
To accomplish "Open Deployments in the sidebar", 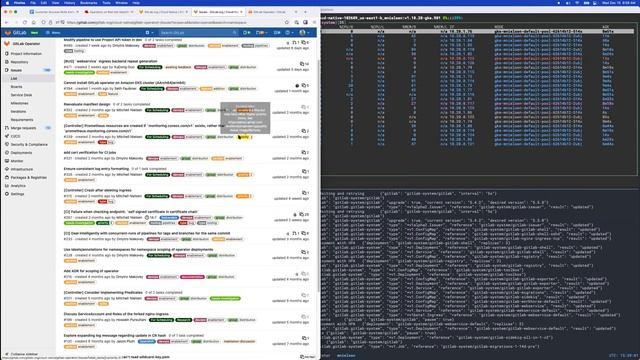I will click(21, 153).
